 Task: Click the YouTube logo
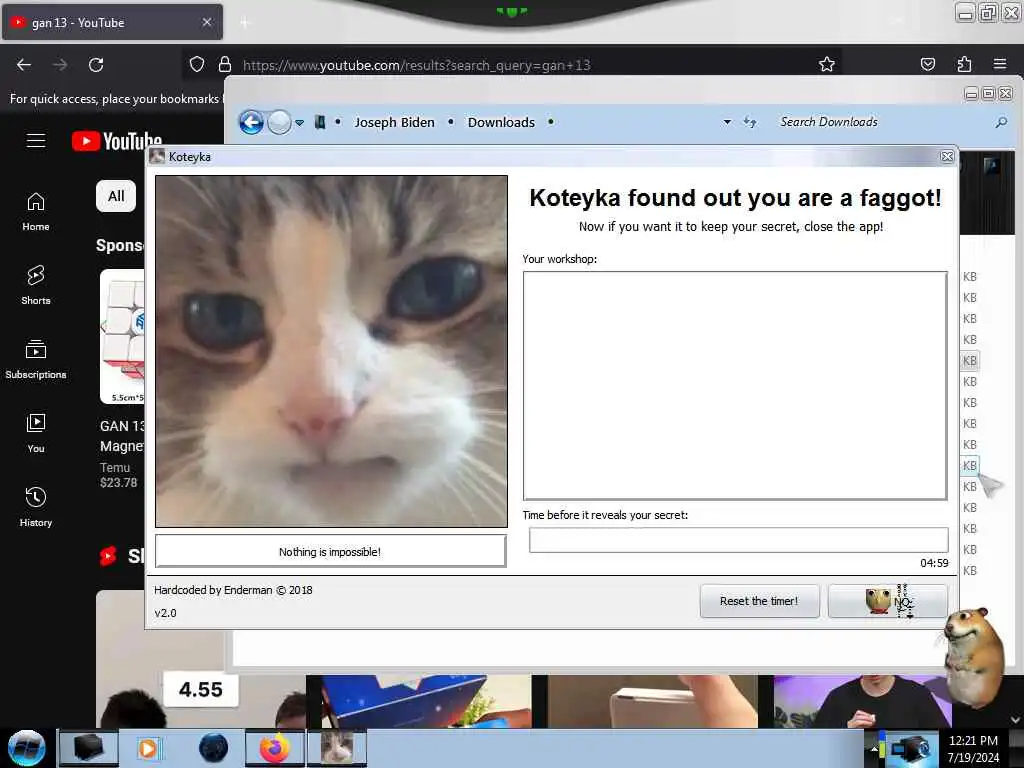[117, 141]
